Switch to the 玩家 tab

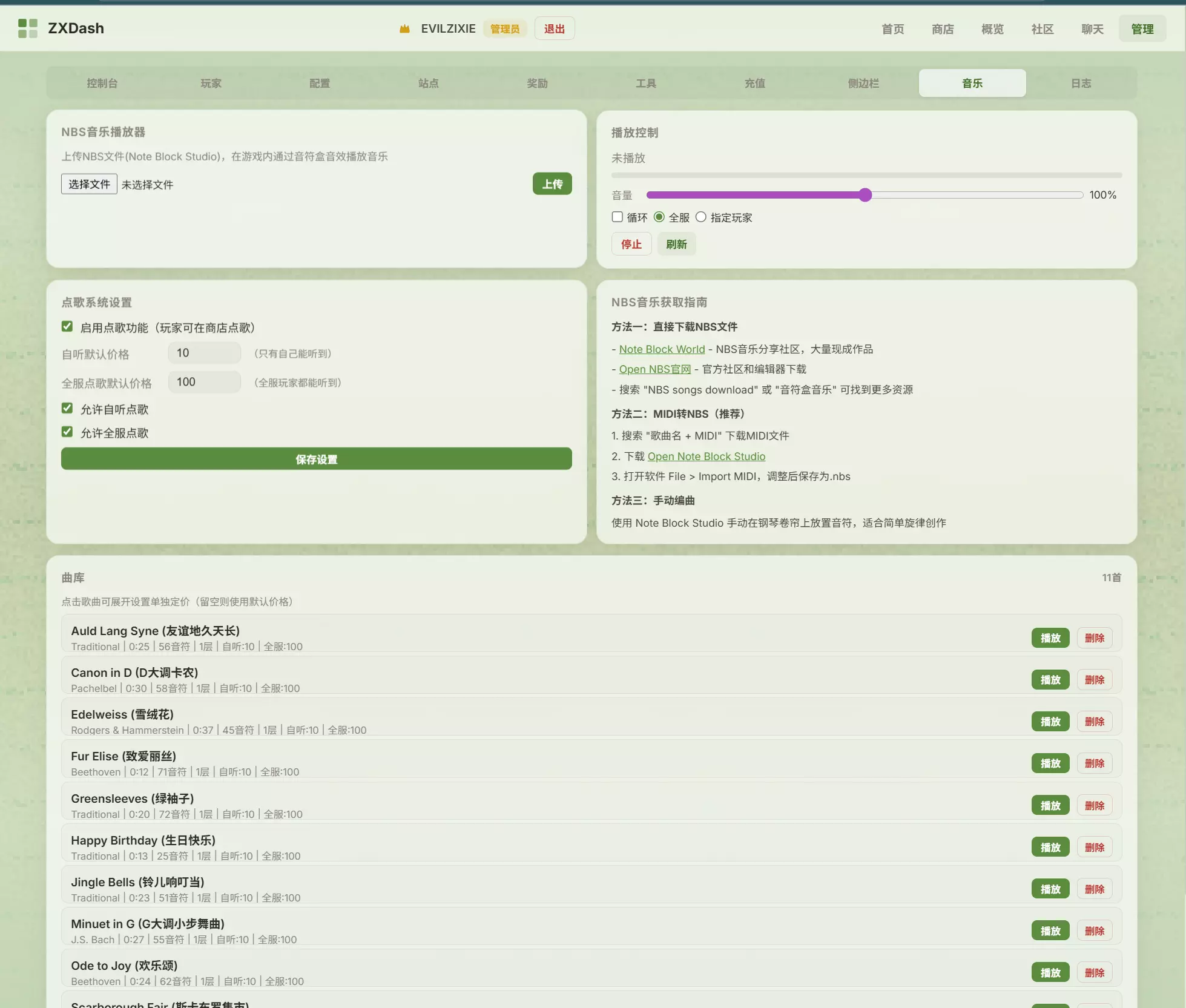pos(211,83)
